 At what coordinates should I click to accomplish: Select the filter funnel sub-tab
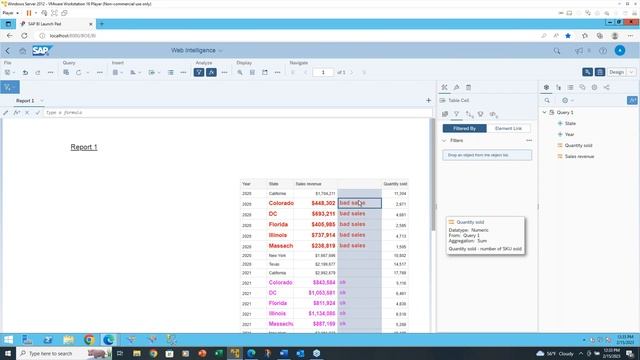pos(456,114)
